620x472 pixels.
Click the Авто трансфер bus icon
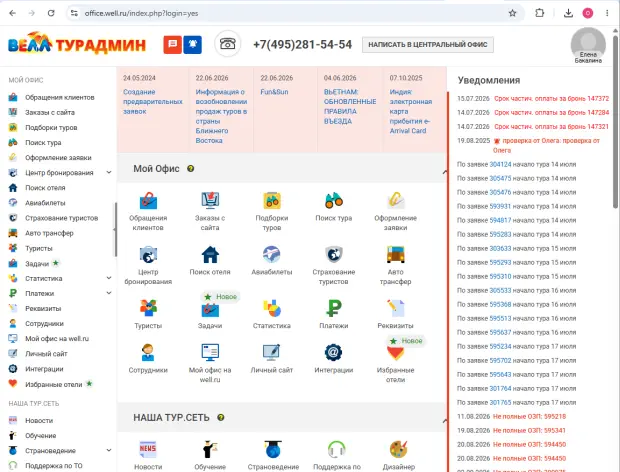tap(395, 255)
